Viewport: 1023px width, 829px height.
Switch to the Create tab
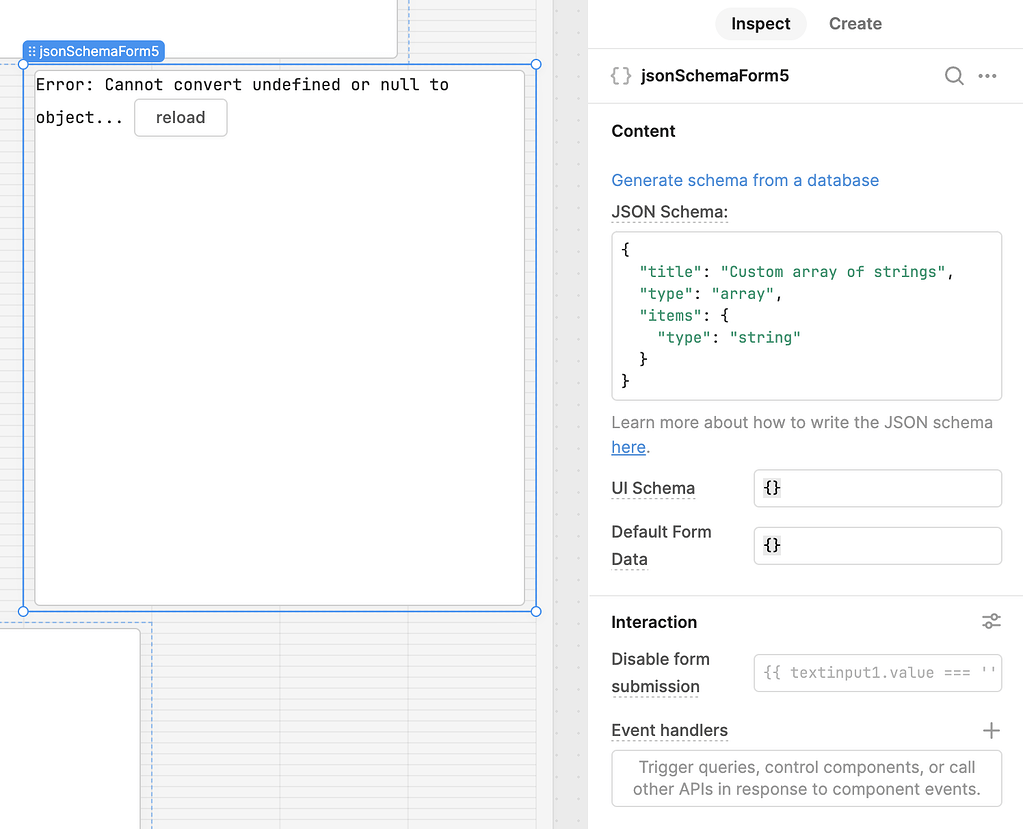click(854, 23)
